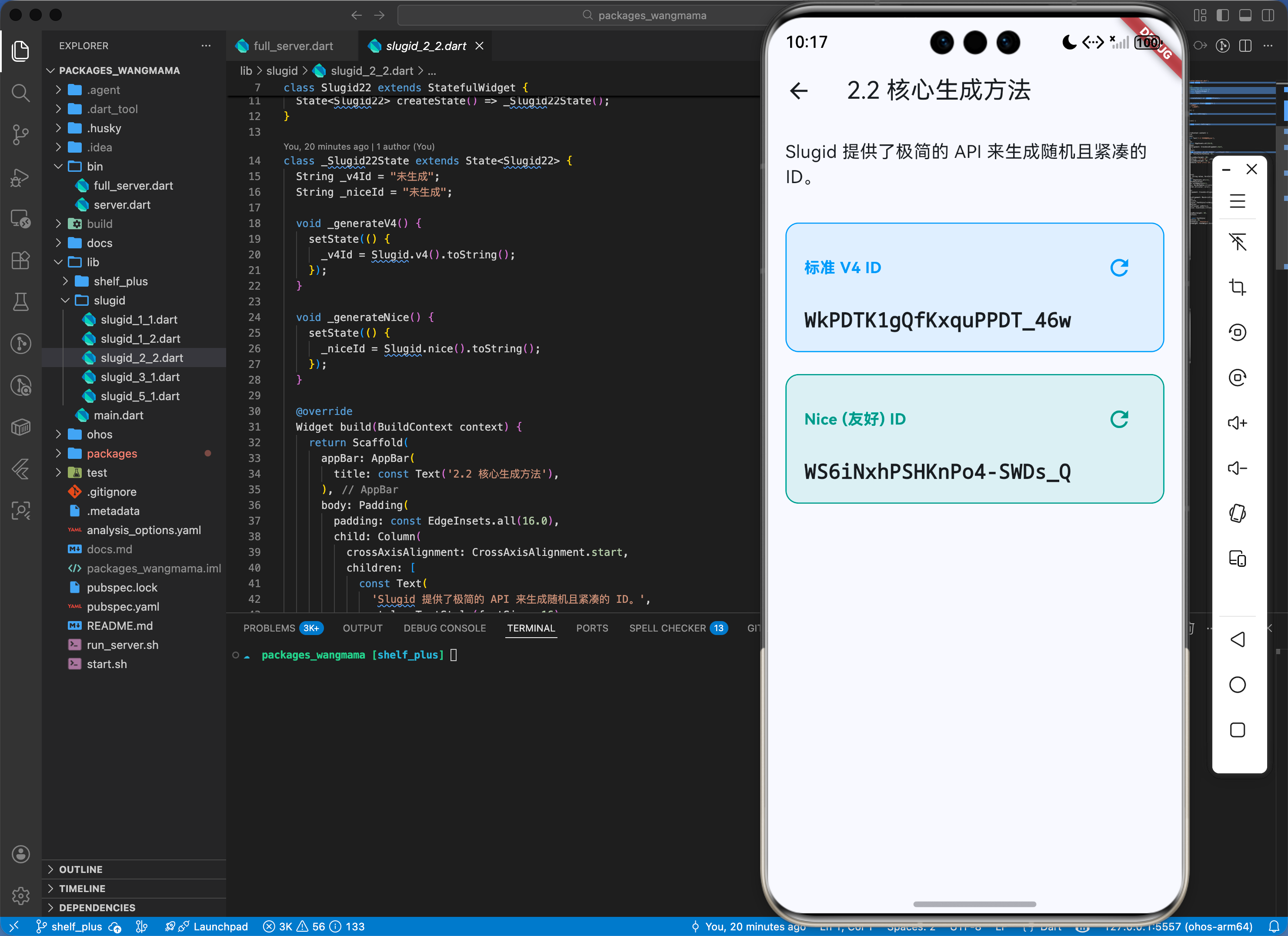Collapse the slugid folder

click(109, 301)
